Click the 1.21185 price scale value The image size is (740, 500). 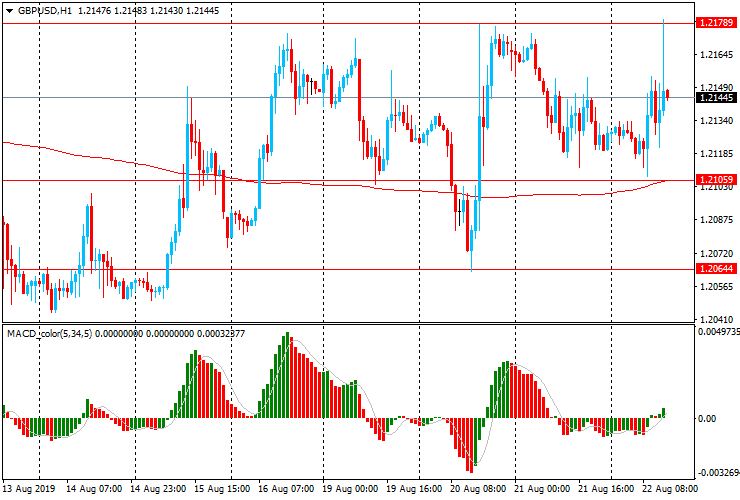click(717, 154)
